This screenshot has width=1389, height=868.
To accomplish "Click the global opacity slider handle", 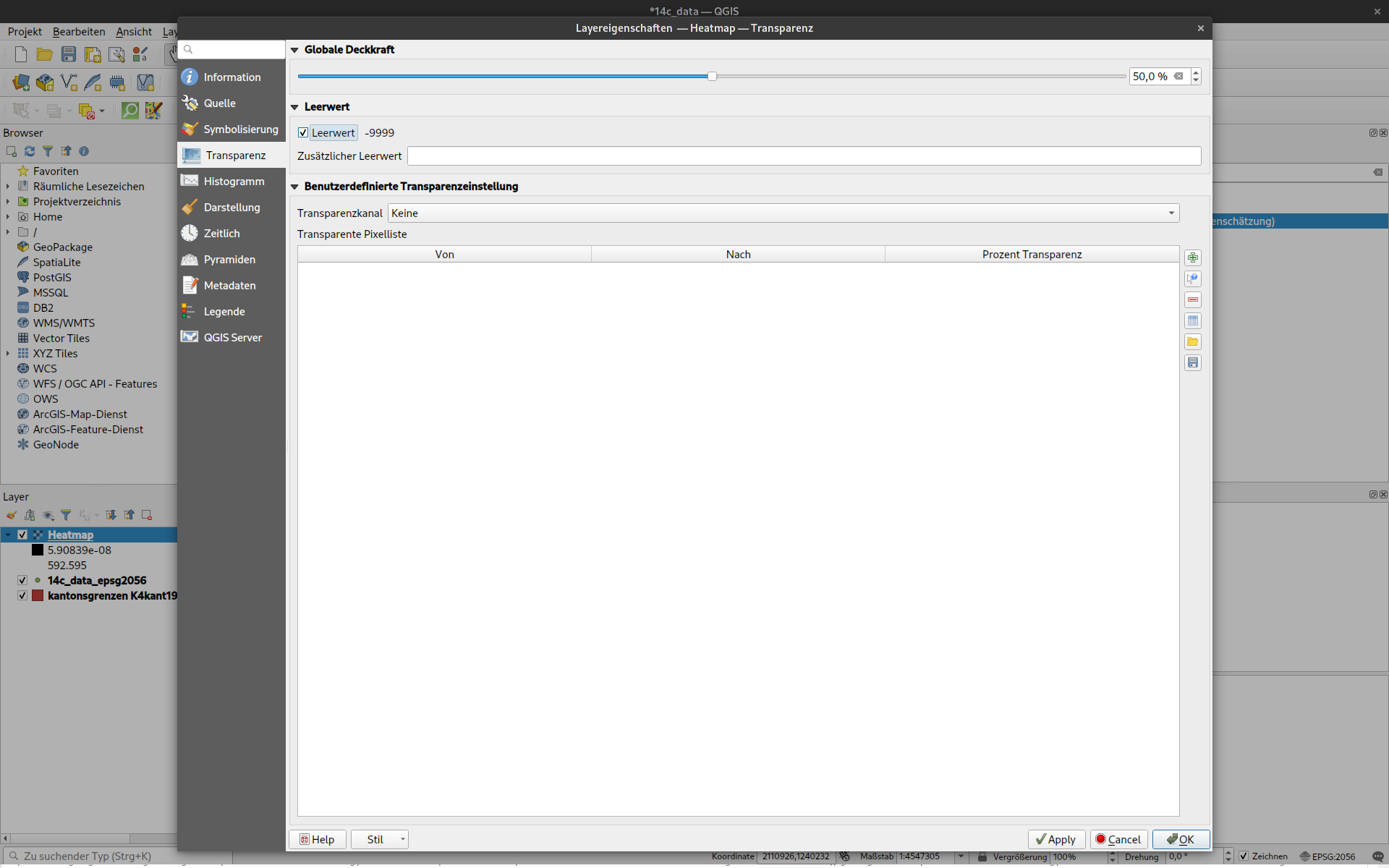I will pyautogui.click(x=712, y=76).
